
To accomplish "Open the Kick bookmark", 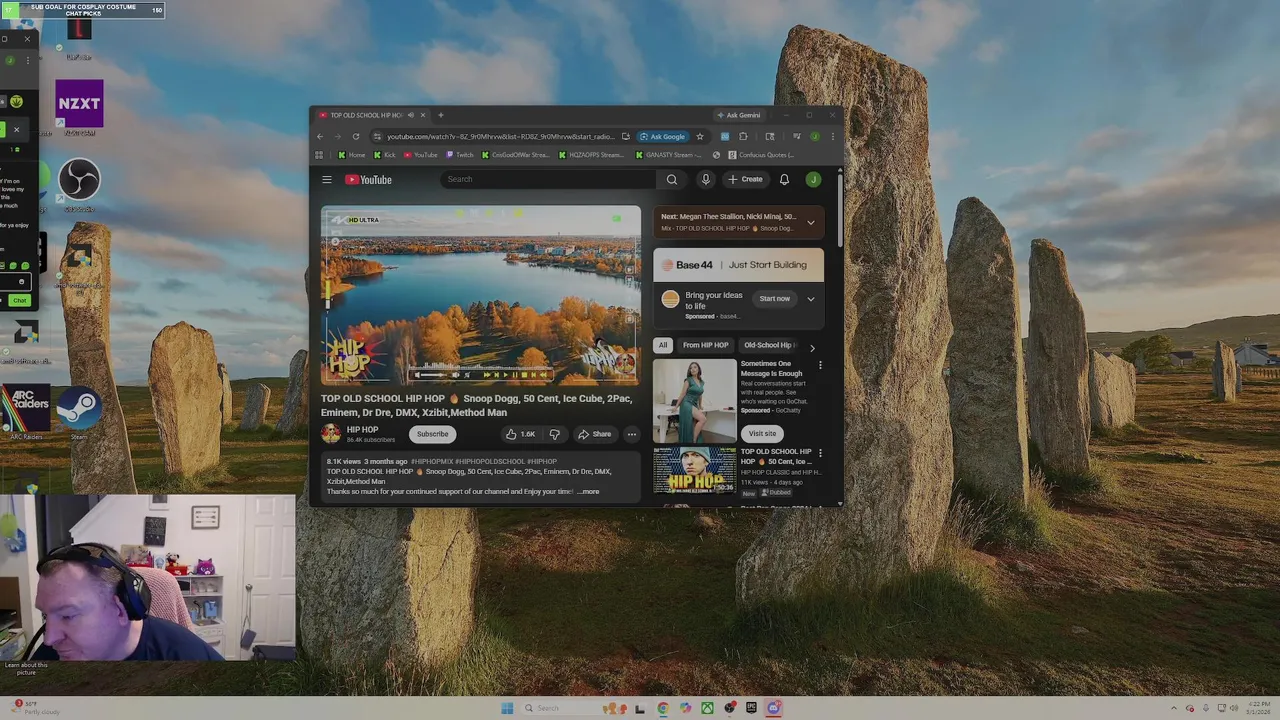I will pyautogui.click(x=385, y=155).
